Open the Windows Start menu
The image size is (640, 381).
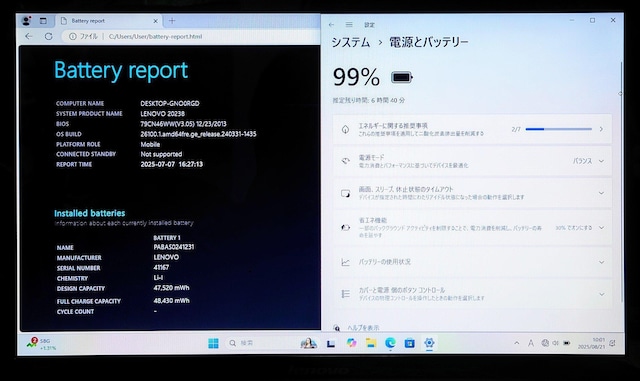(213, 343)
